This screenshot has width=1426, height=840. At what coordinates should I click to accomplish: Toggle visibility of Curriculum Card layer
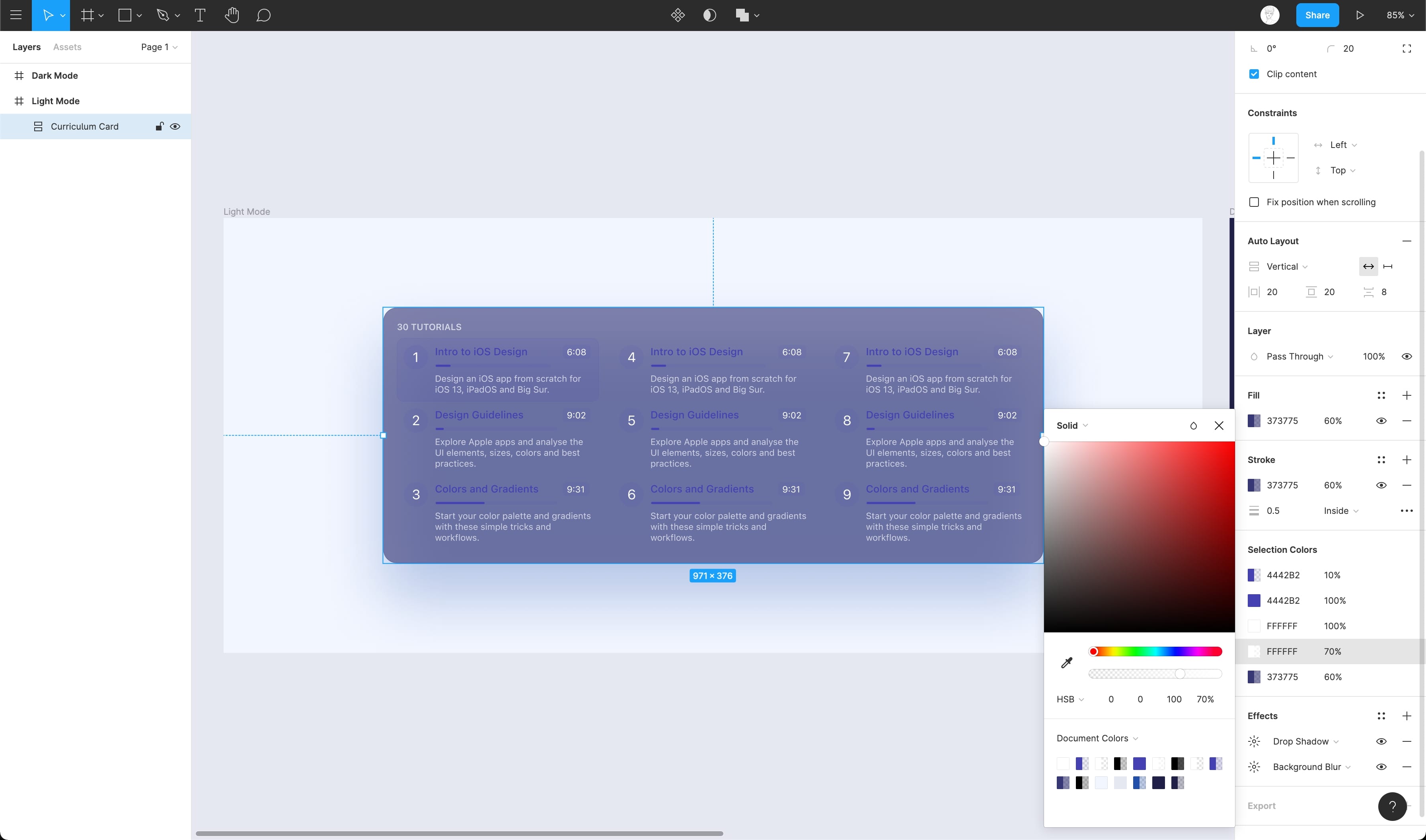175,126
